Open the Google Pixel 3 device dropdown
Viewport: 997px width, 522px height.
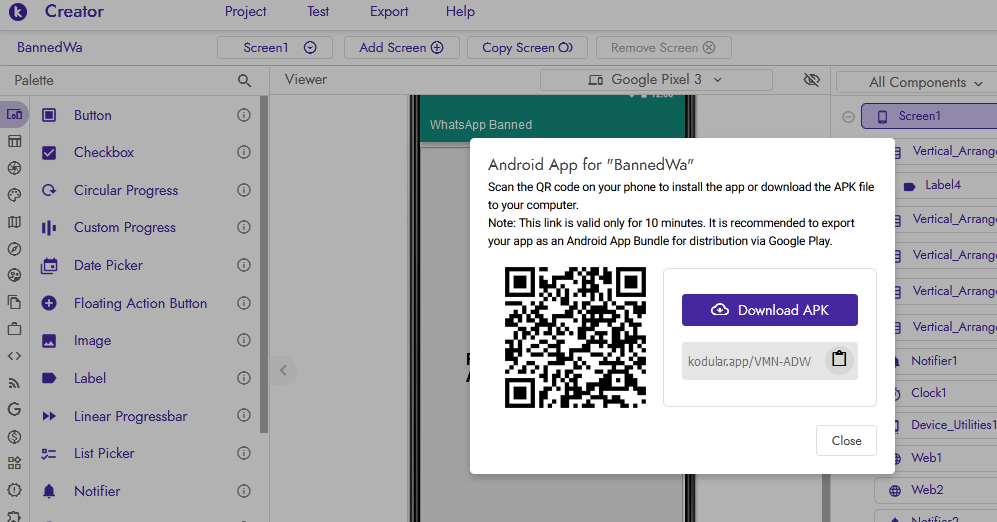[656, 79]
